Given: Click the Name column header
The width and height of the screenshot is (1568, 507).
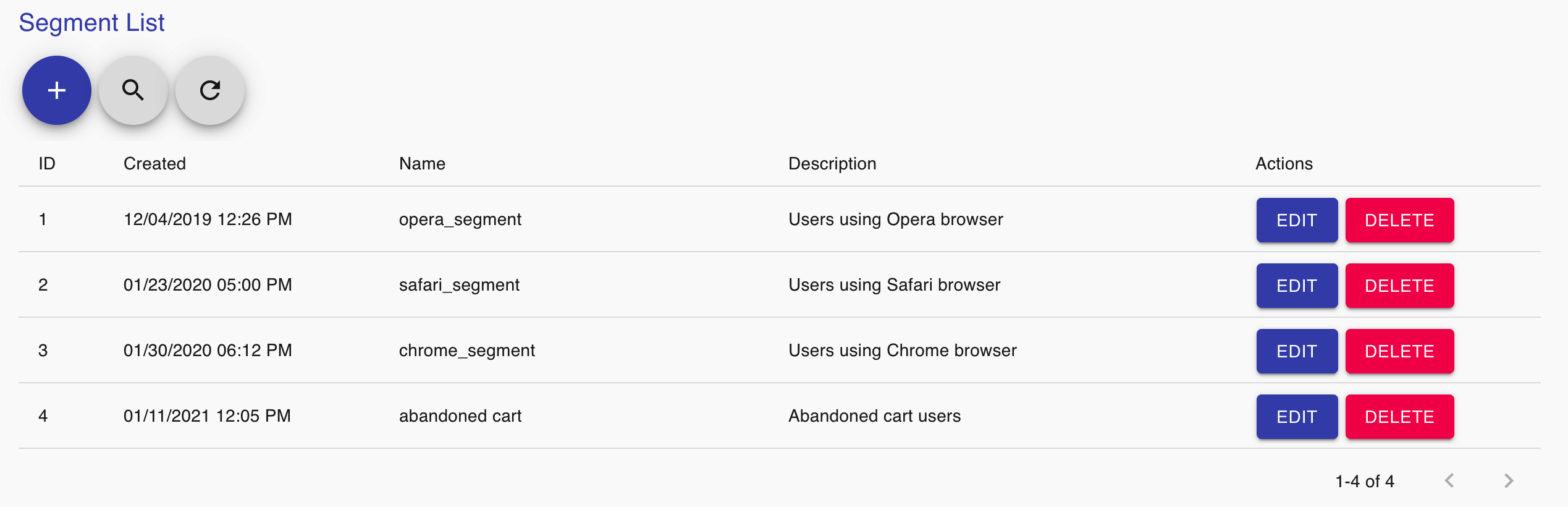Looking at the screenshot, I should pos(422,163).
